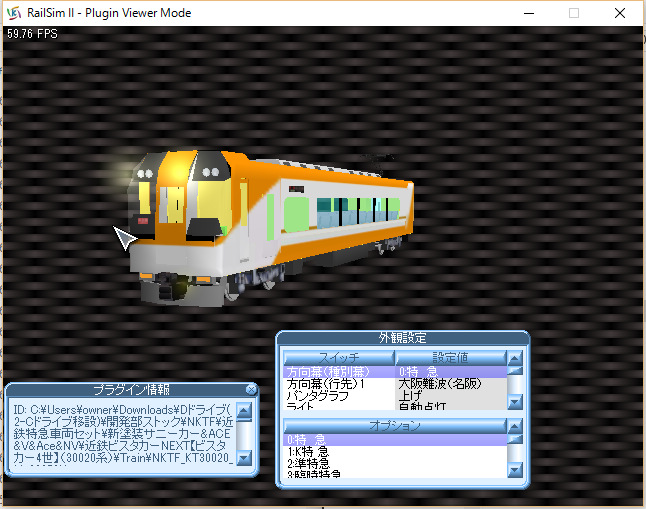Click the orange train model
646x509 pixels.
click(x=270, y=228)
